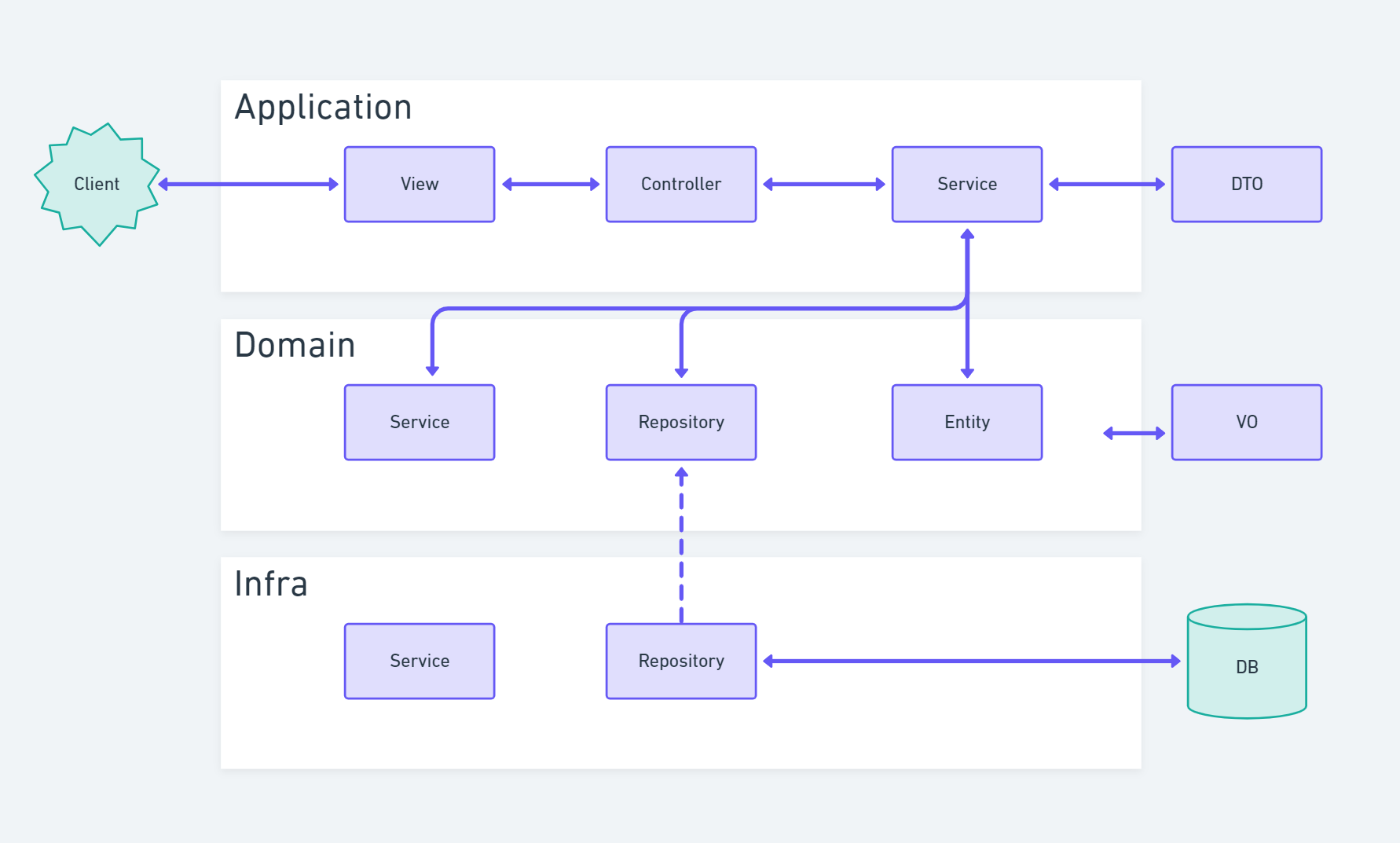Click the DB database cylinder icon
This screenshot has height=843, width=1400.
click(x=1246, y=665)
